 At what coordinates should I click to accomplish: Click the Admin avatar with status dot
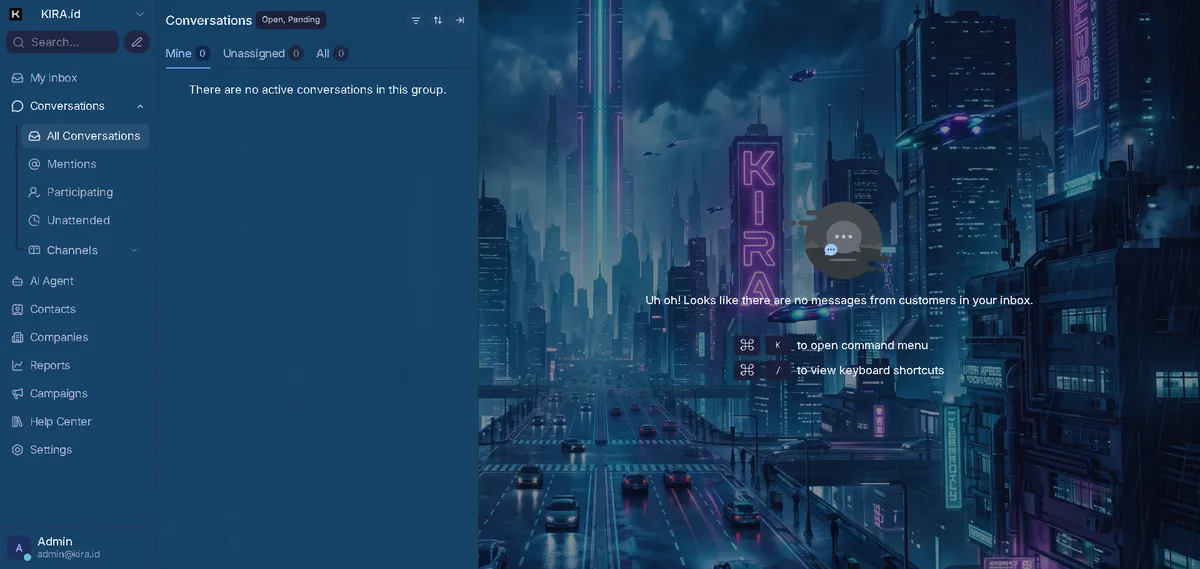pos(19,548)
